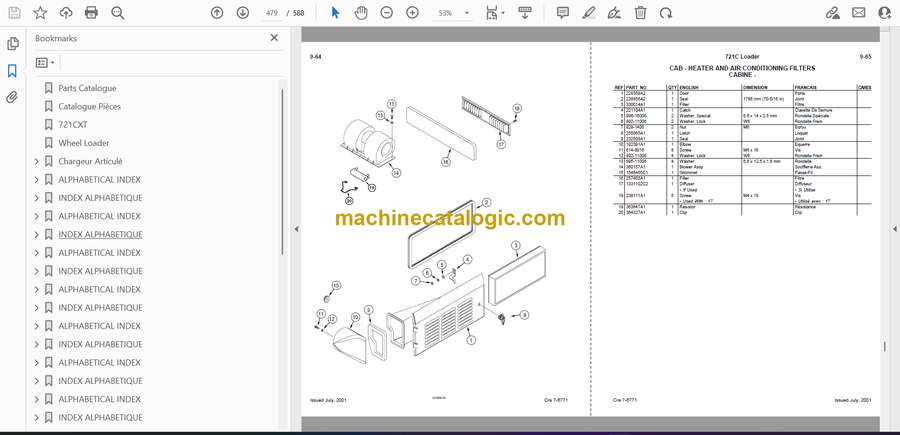Toggle the Bookmarks side panel icon

12,71
